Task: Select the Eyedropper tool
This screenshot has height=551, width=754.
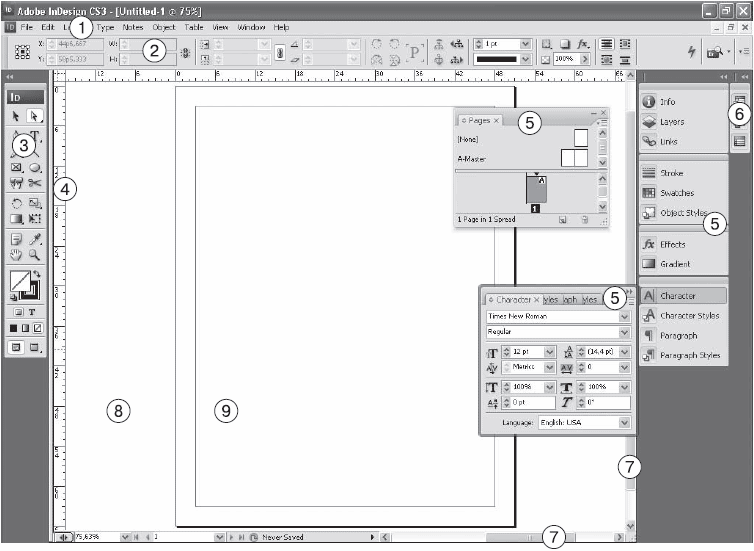Action: pos(35,239)
